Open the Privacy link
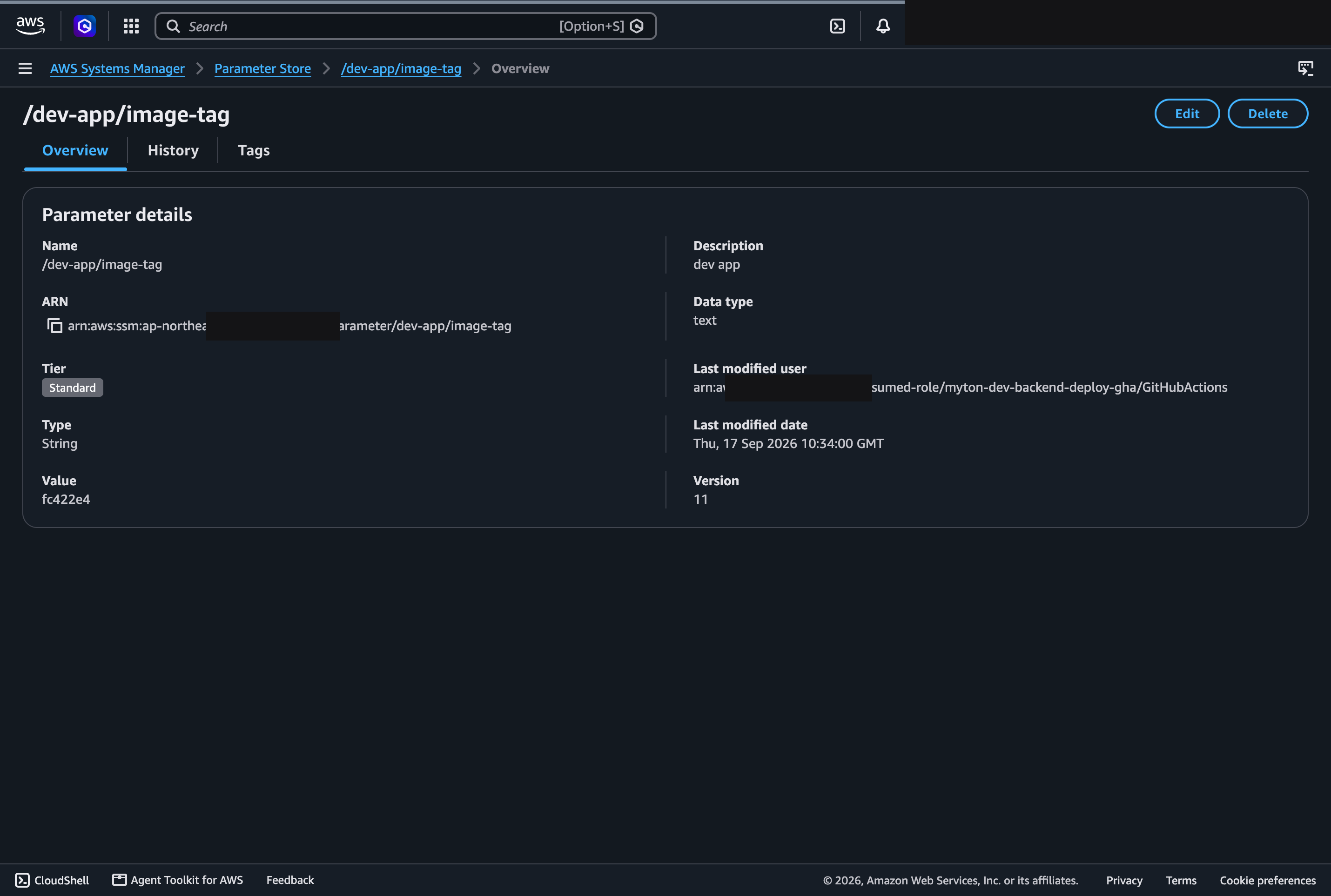The image size is (1331, 896). point(1124,881)
